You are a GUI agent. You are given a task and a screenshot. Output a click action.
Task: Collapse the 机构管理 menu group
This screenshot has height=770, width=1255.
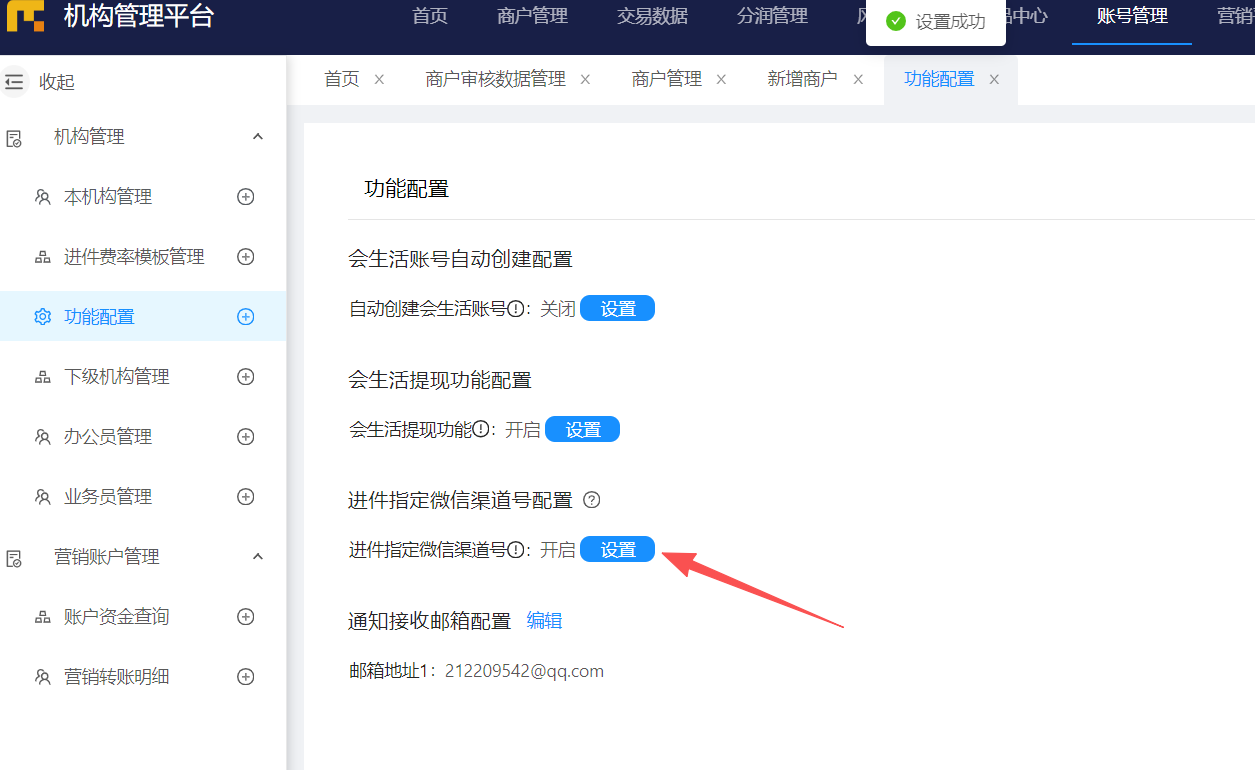(x=257, y=137)
